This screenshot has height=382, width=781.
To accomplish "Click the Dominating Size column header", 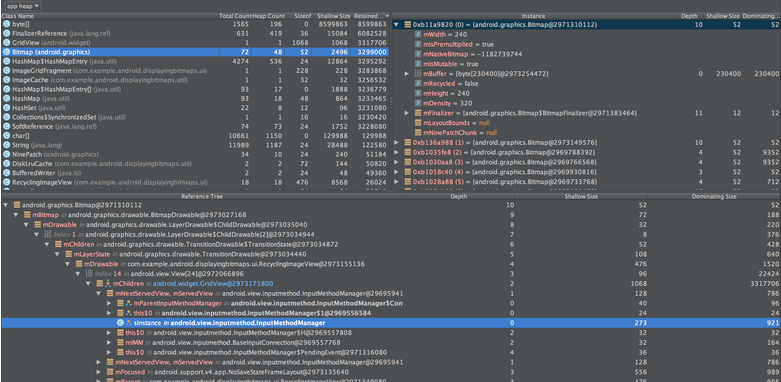I will coord(713,197).
